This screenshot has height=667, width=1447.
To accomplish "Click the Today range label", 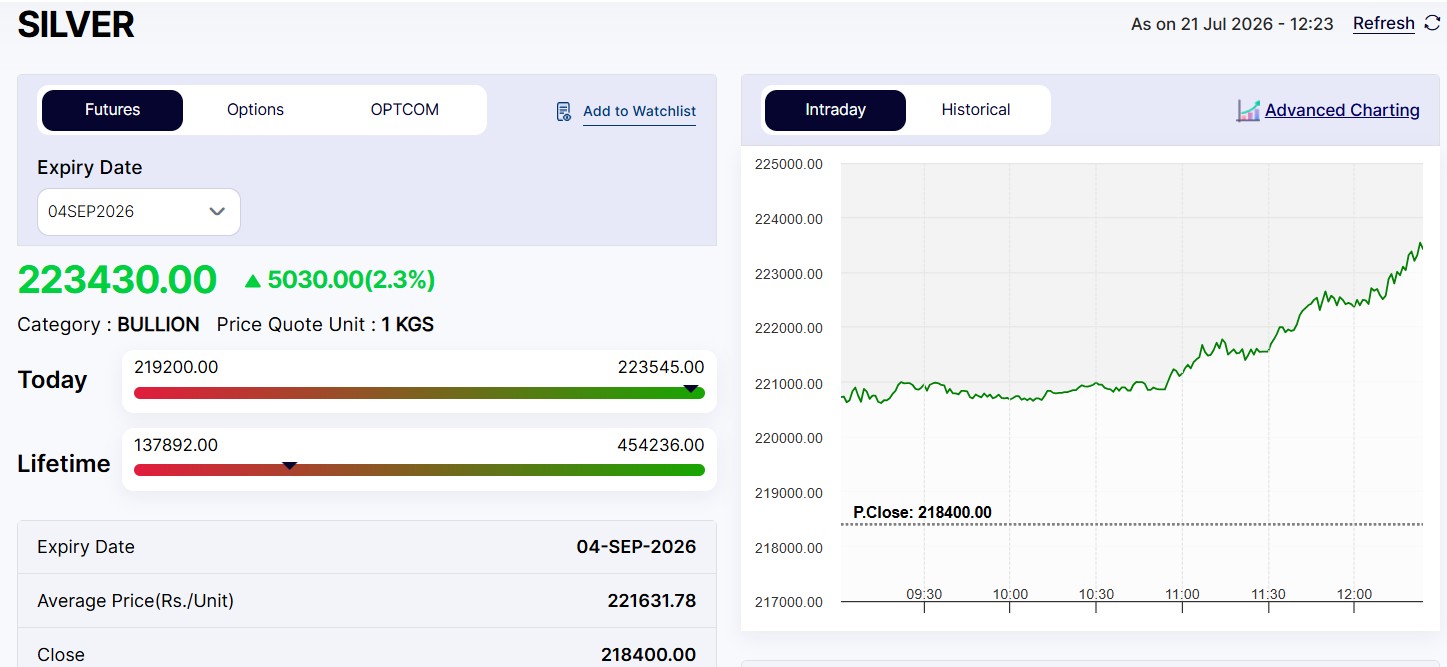I will [x=52, y=380].
